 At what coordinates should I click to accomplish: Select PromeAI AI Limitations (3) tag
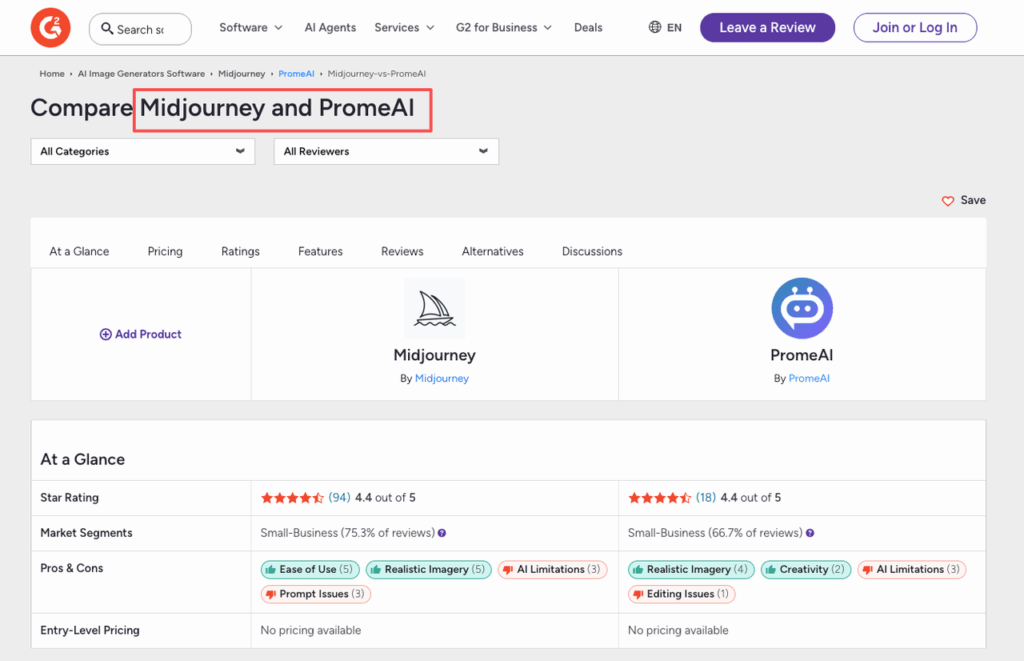912,570
